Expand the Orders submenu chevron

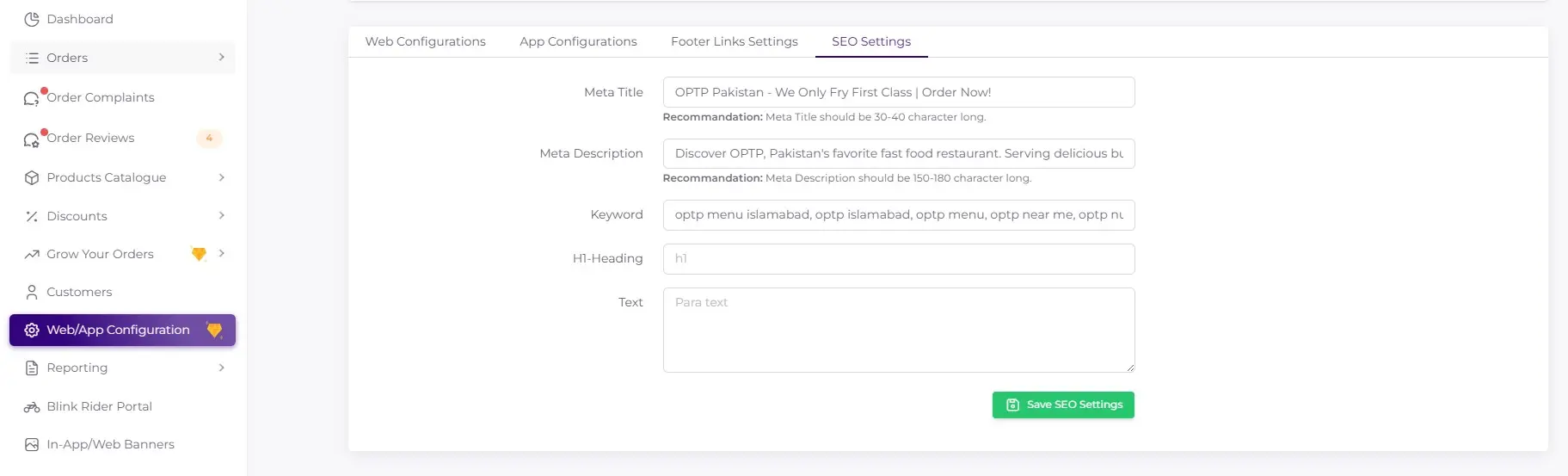pyautogui.click(x=221, y=58)
